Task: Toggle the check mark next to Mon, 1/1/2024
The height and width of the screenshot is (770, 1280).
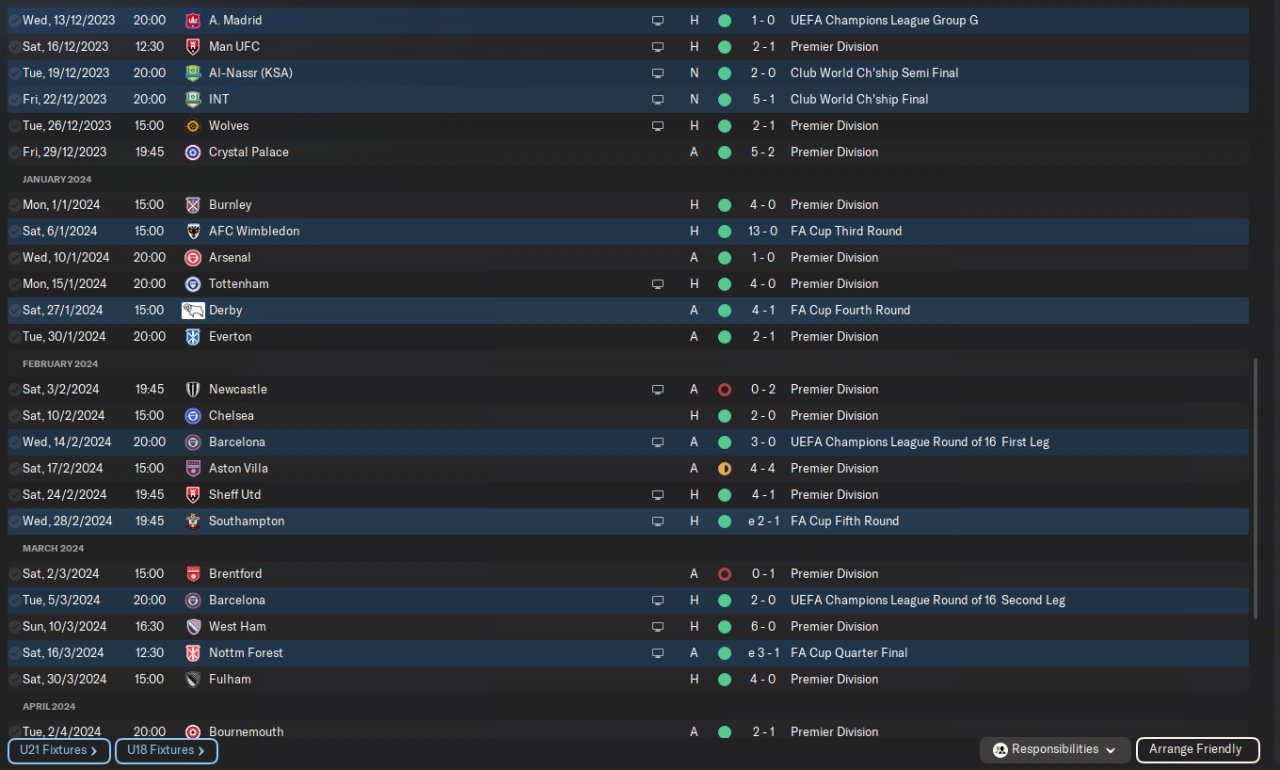Action: tap(14, 205)
